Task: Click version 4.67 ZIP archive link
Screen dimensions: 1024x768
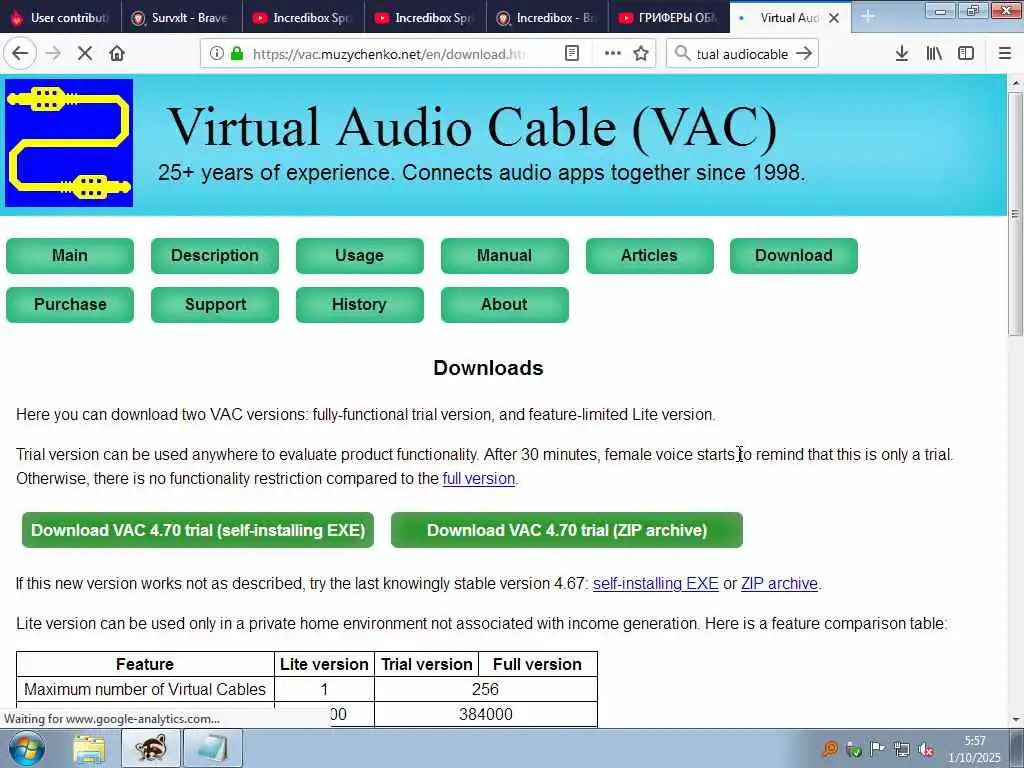Action: [779, 584]
